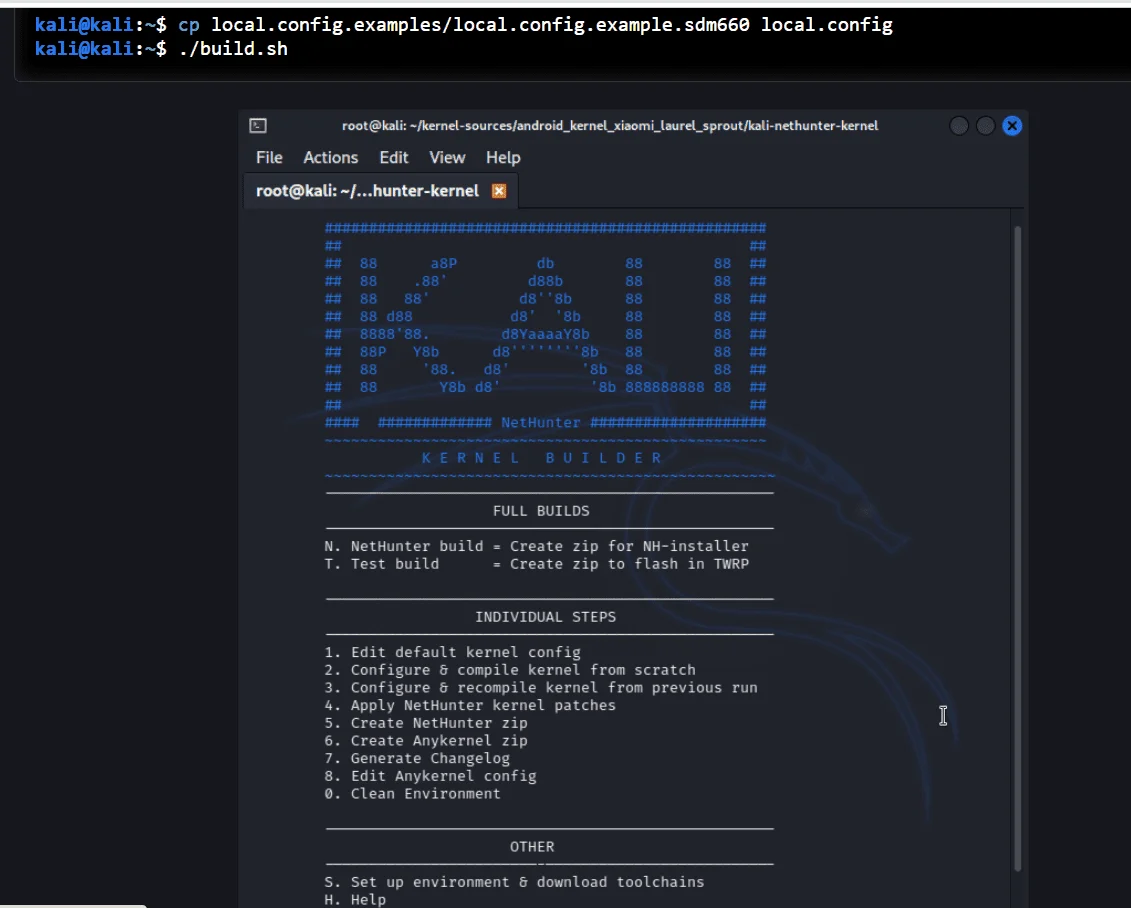1131x908 pixels.
Task: Click the NetHunter banner label
Action: click(x=541, y=423)
